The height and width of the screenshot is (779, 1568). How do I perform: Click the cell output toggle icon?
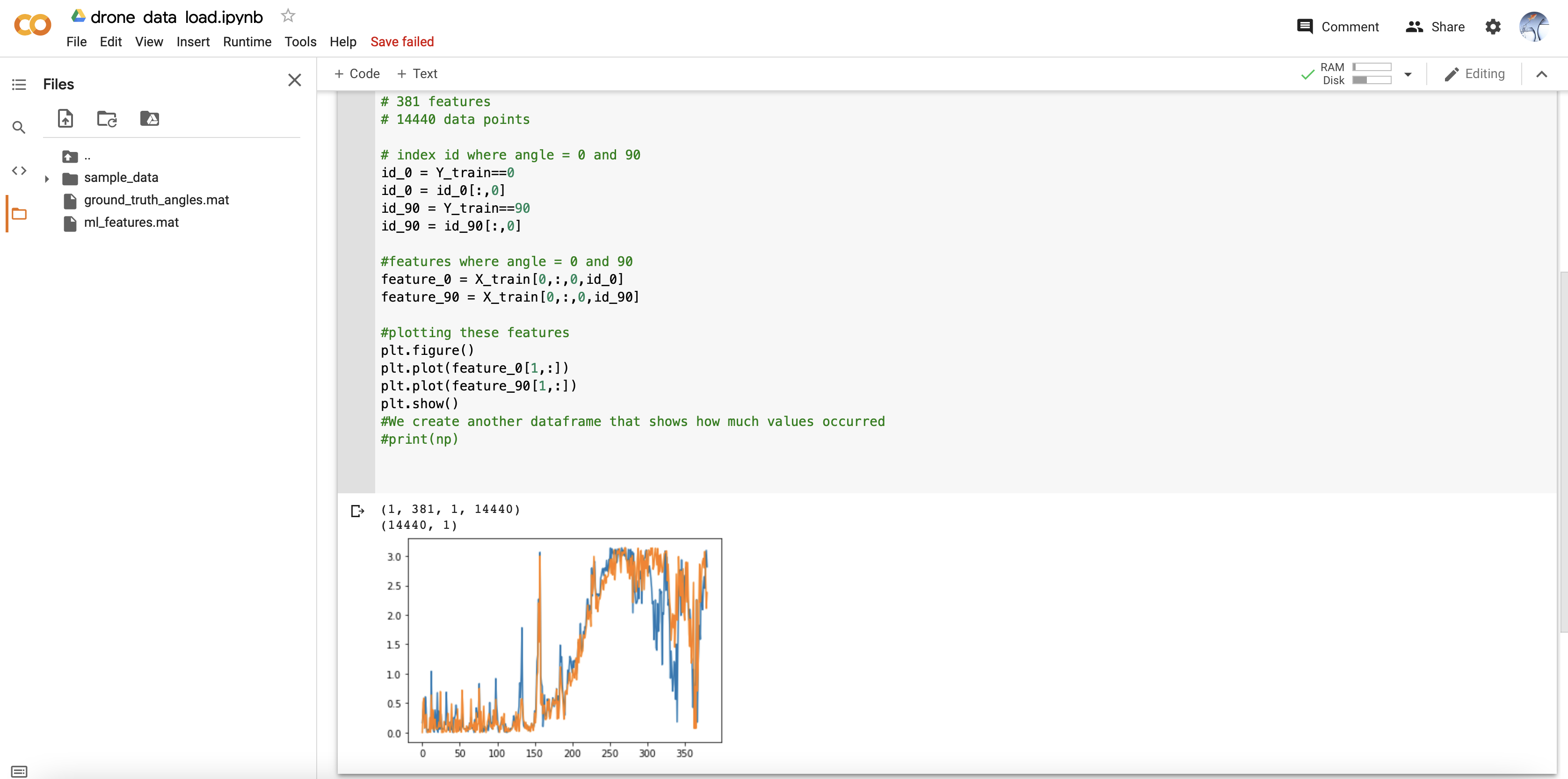357,510
